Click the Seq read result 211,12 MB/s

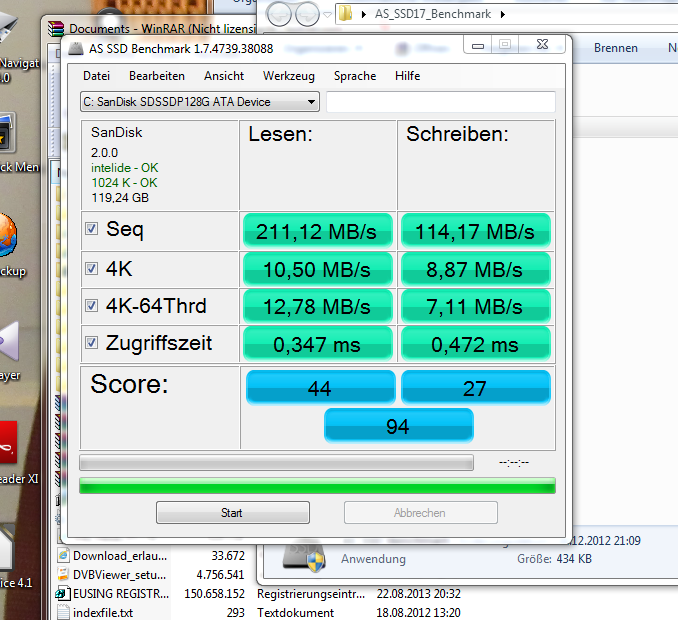coord(317,231)
